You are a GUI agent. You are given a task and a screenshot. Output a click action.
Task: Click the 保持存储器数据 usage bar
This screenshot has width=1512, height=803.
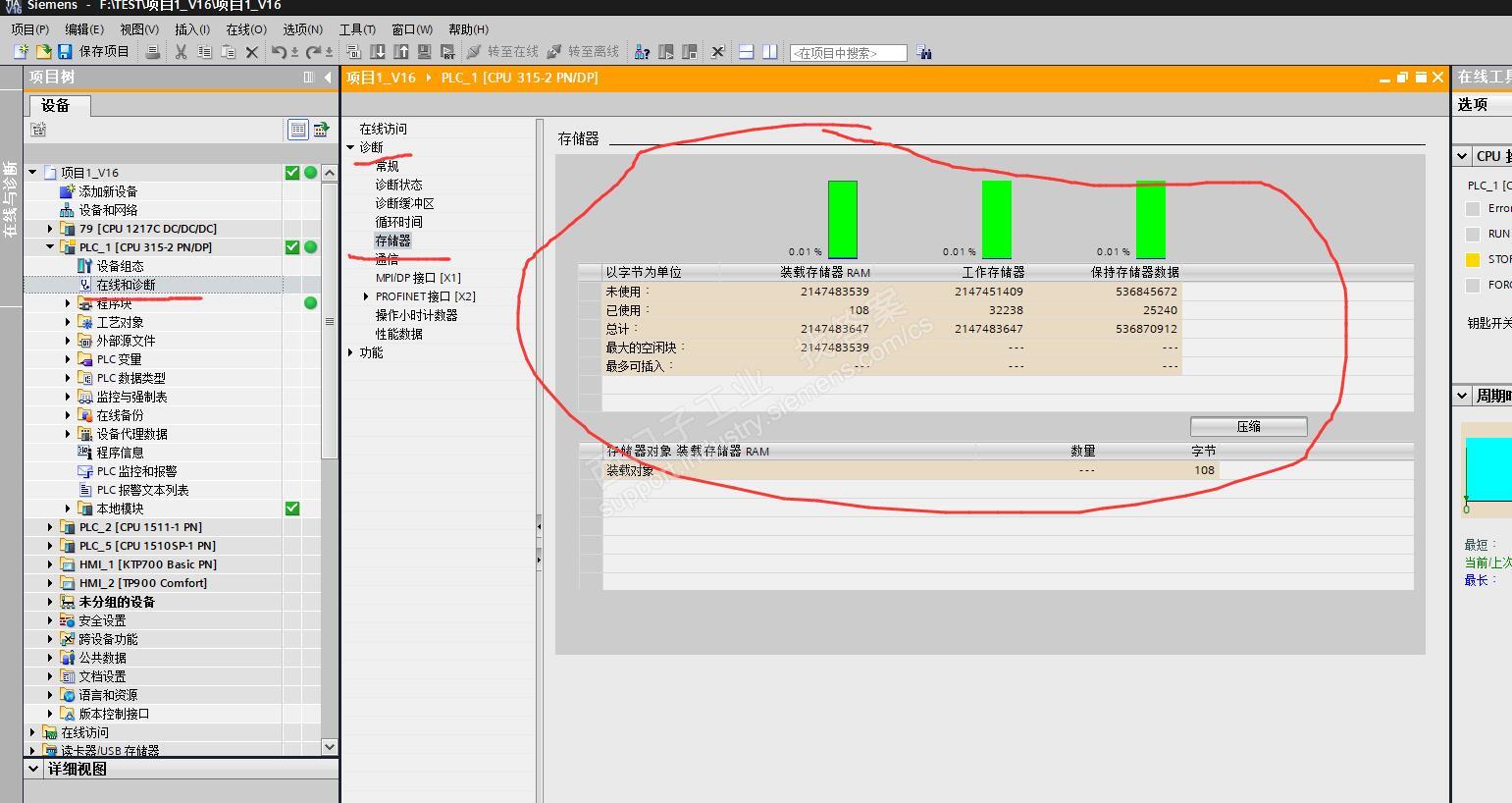pyautogui.click(x=1151, y=220)
